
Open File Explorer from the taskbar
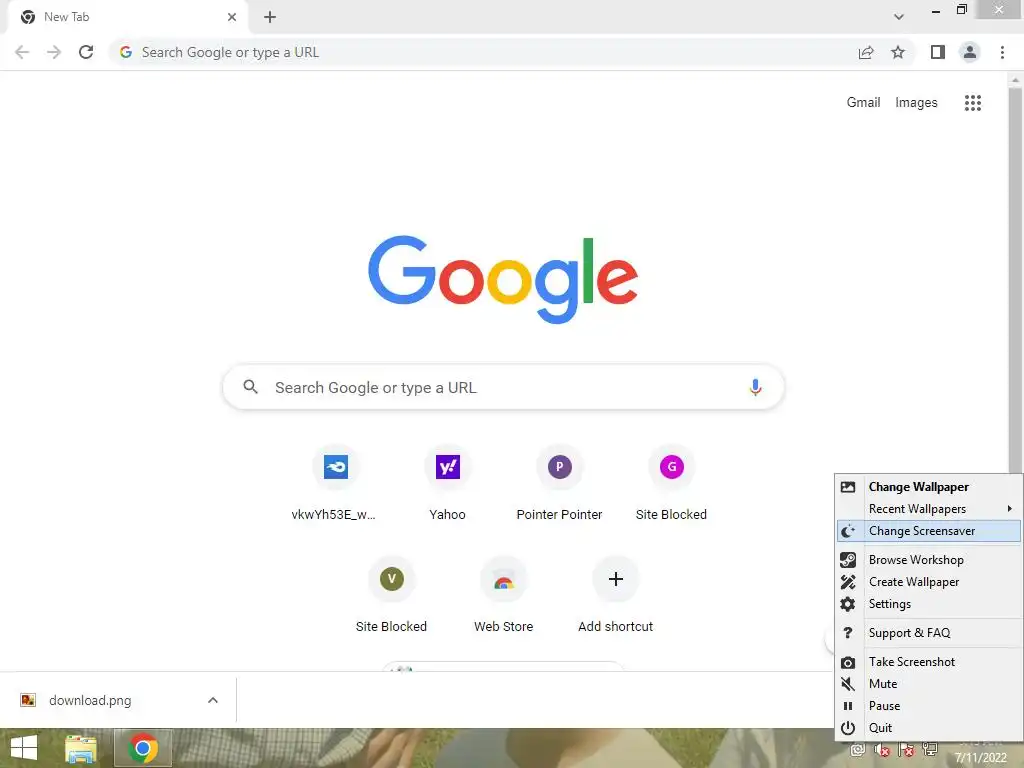[81, 748]
